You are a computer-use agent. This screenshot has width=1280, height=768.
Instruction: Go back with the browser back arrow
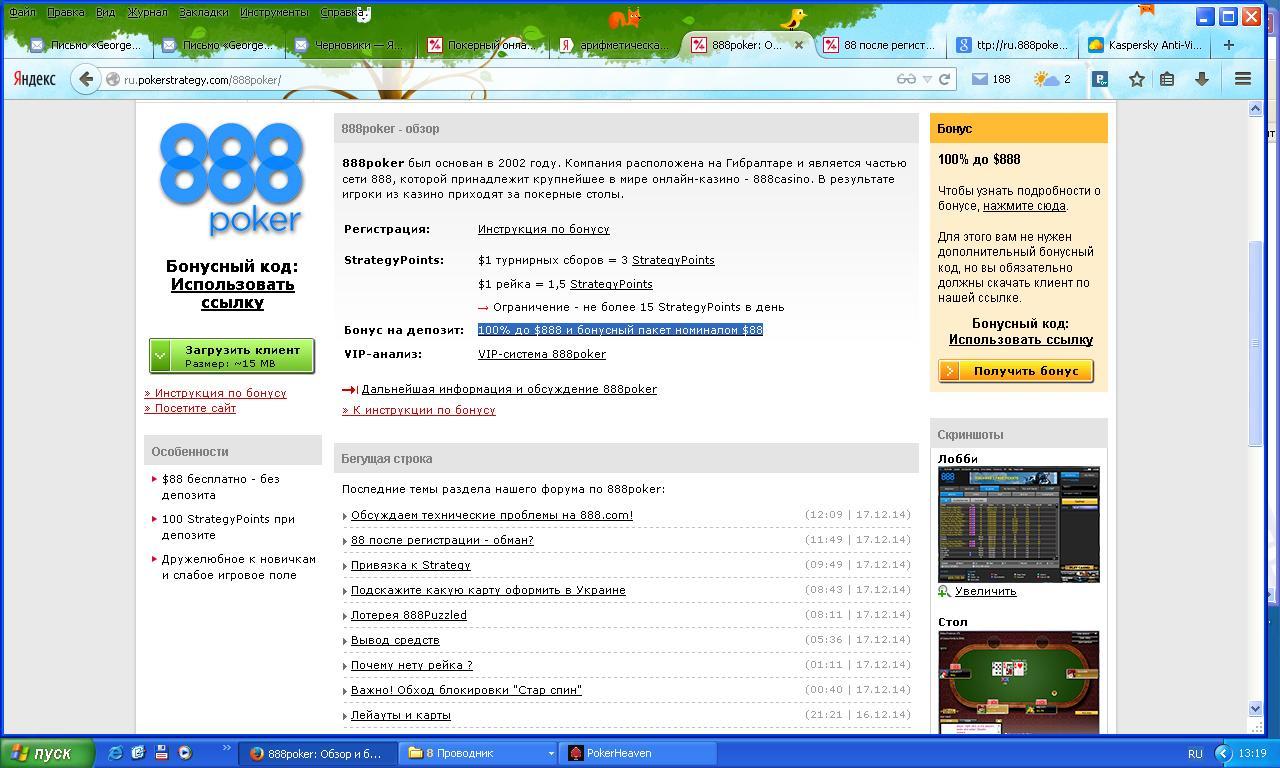[x=86, y=79]
